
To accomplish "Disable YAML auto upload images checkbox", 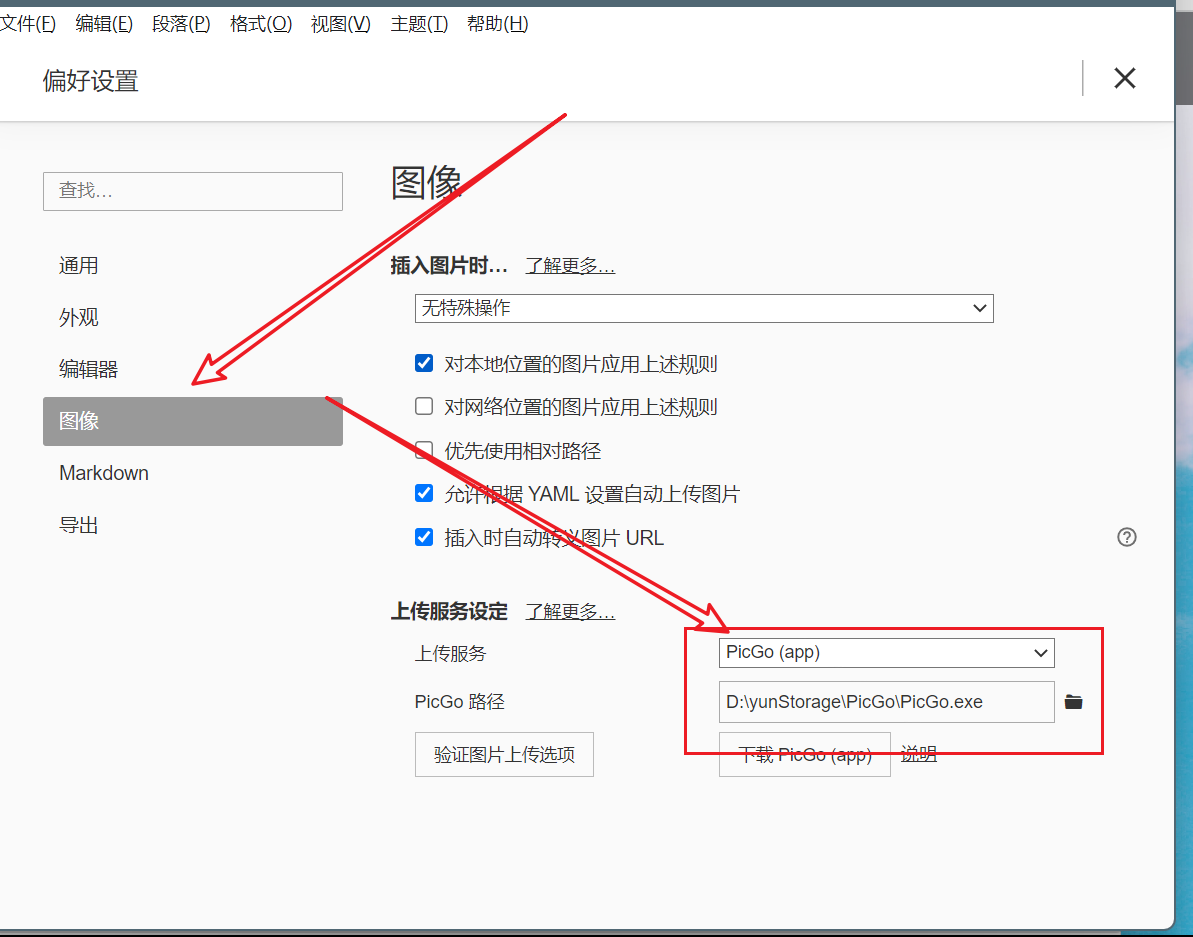I will 424,494.
